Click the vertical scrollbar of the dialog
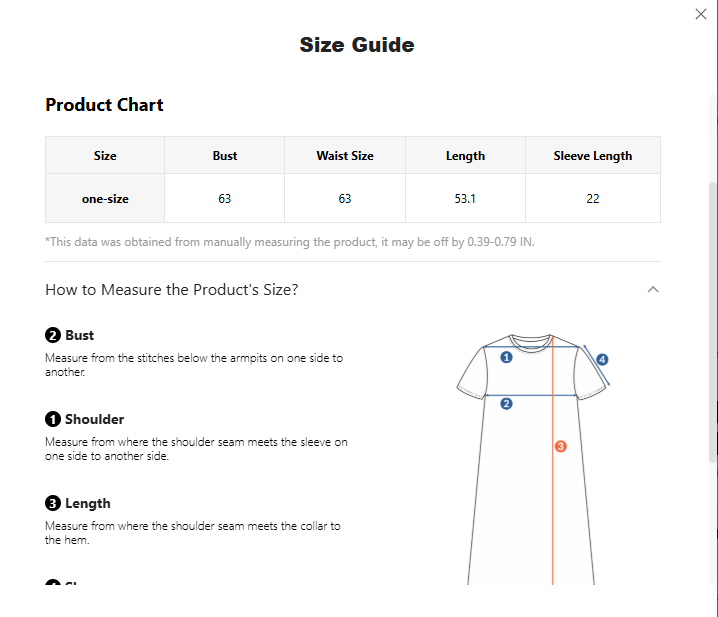The height and width of the screenshot is (617, 718). click(713, 322)
